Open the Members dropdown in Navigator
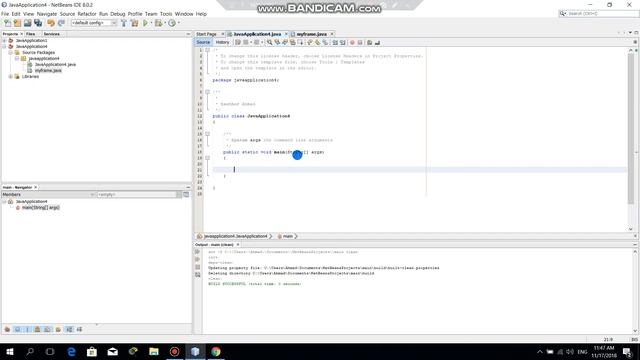The image size is (640, 360). coord(48,195)
